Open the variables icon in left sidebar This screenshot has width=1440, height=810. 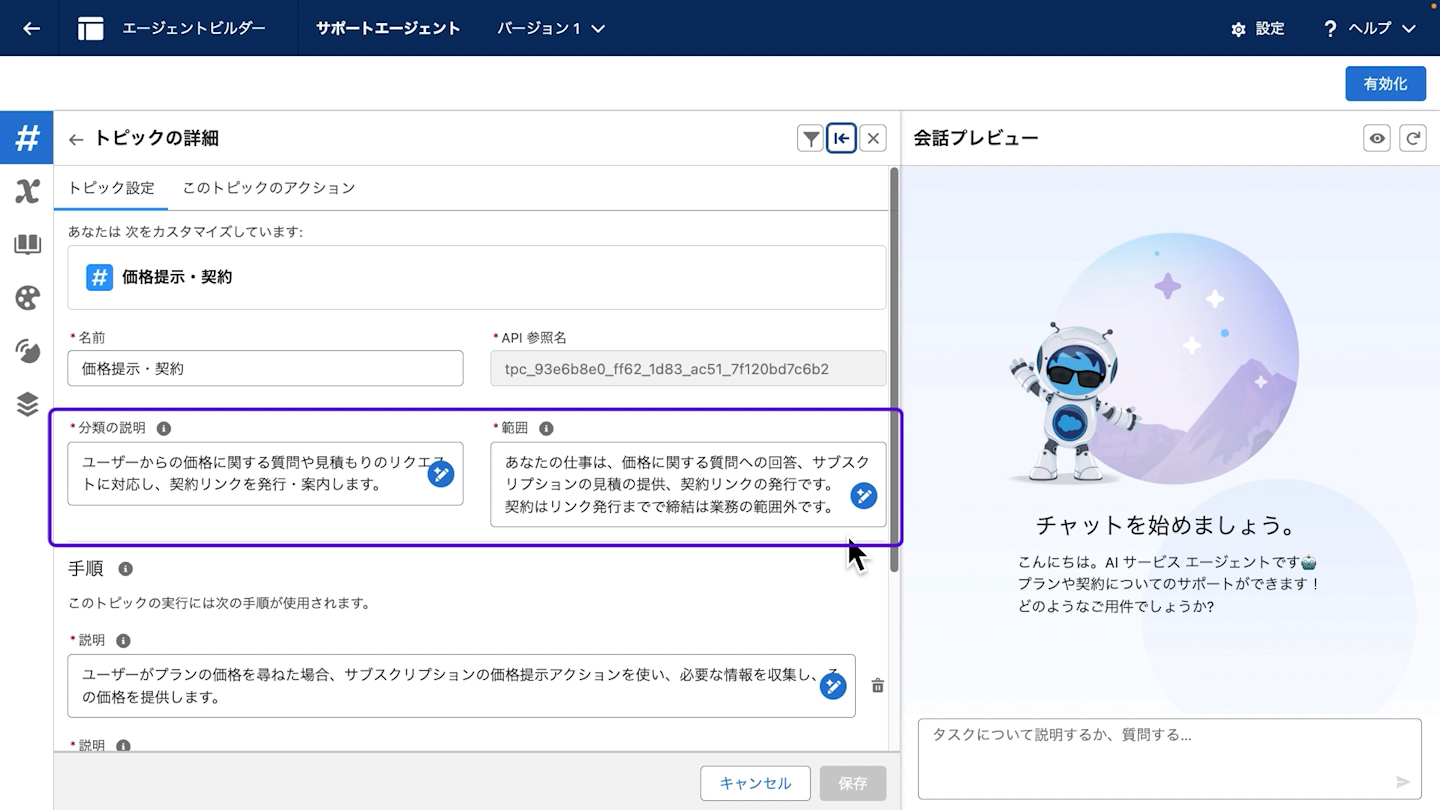[x=27, y=191]
